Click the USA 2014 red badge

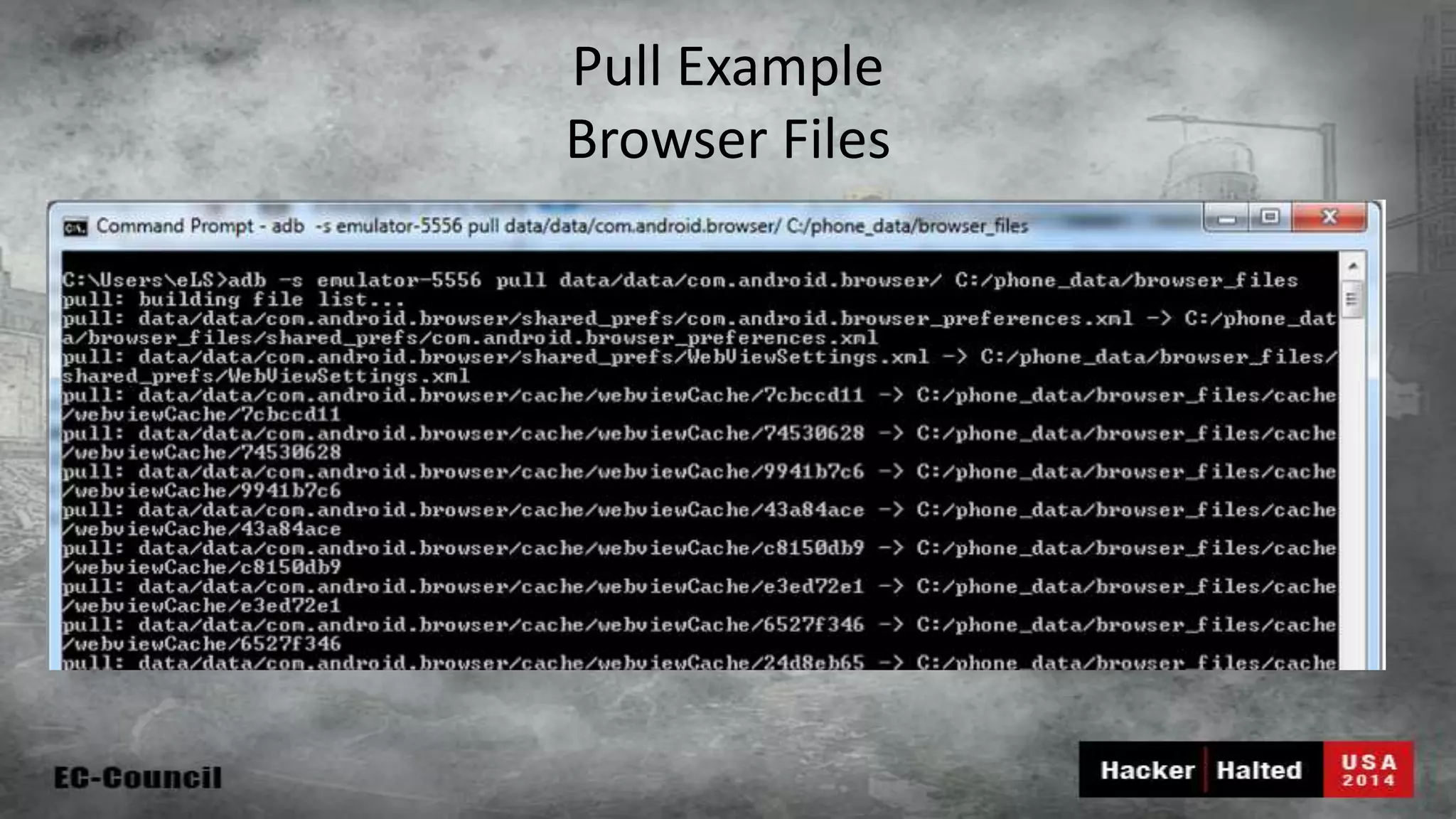[x=1369, y=770]
